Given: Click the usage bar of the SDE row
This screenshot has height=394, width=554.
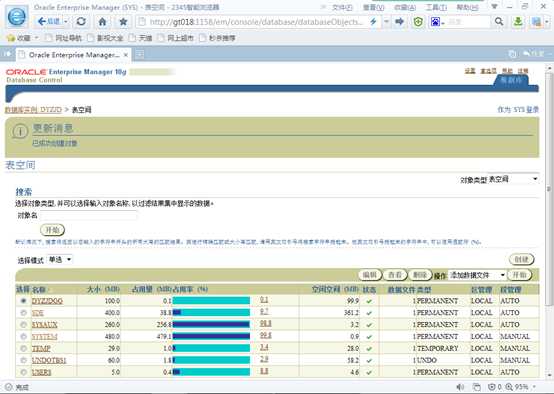Looking at the screenshot, I should (211, 313).
